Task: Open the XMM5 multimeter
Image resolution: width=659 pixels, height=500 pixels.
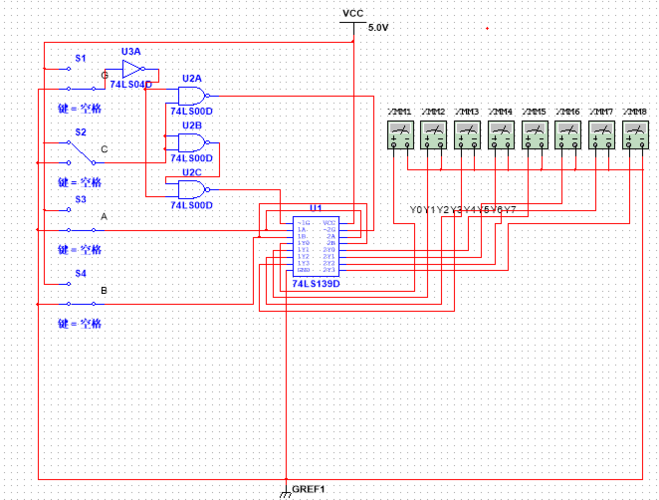Action: coord(535,135)
